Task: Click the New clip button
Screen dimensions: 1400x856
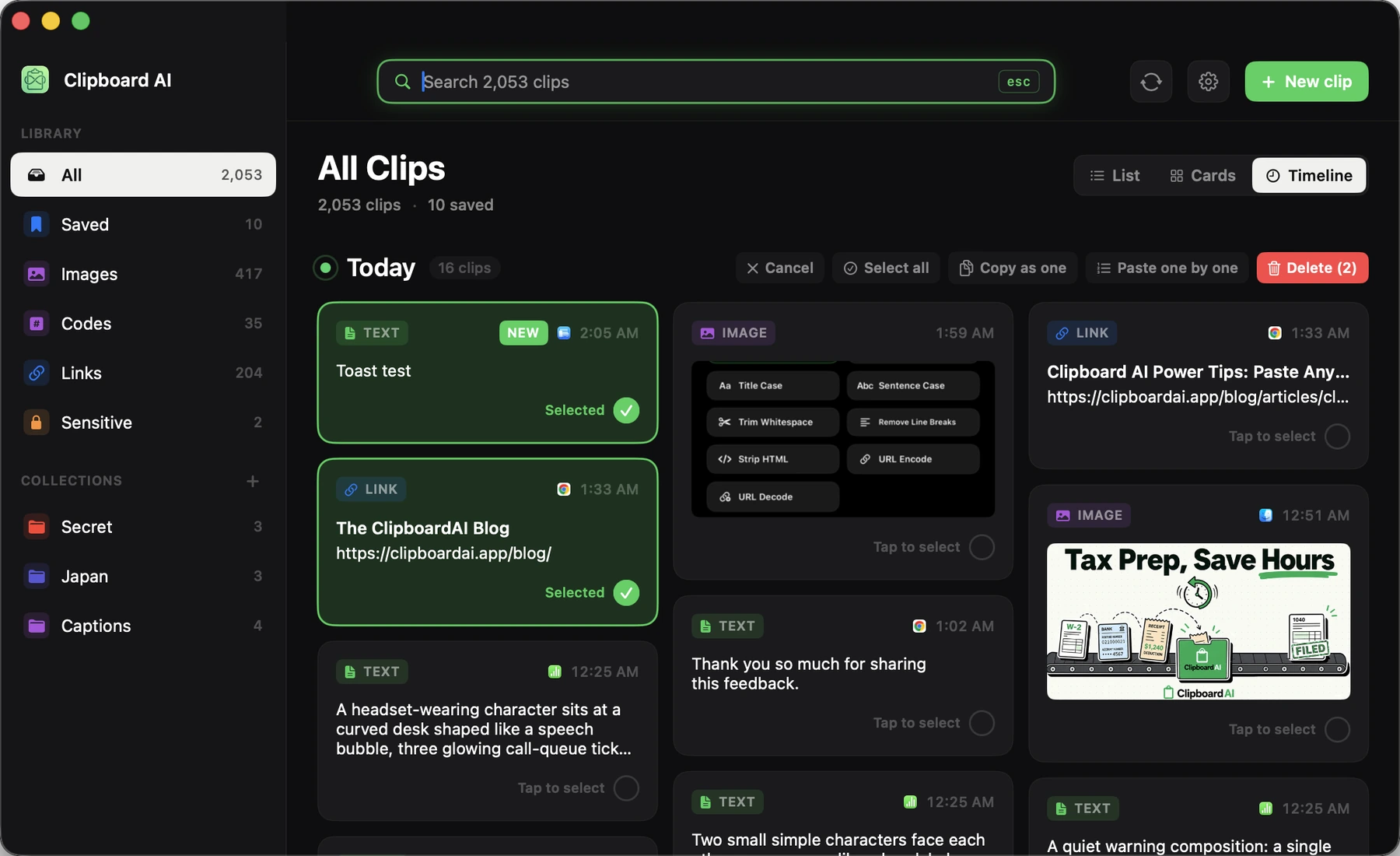Action: click(1307, 82)
